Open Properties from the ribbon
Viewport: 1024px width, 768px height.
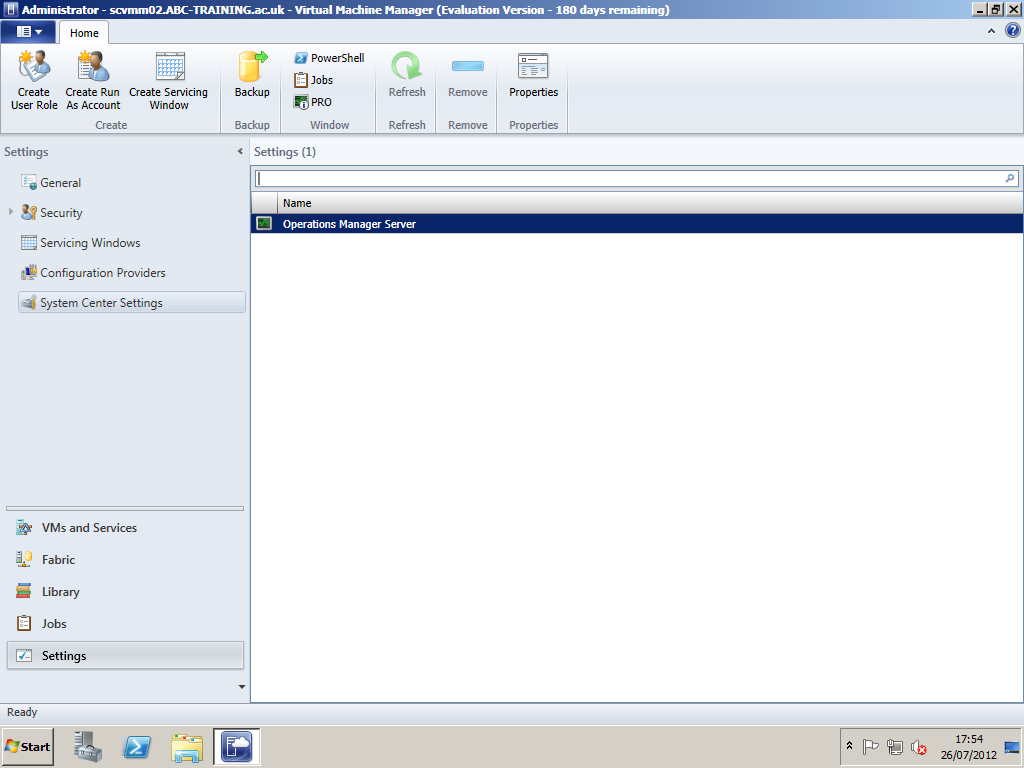534,74
